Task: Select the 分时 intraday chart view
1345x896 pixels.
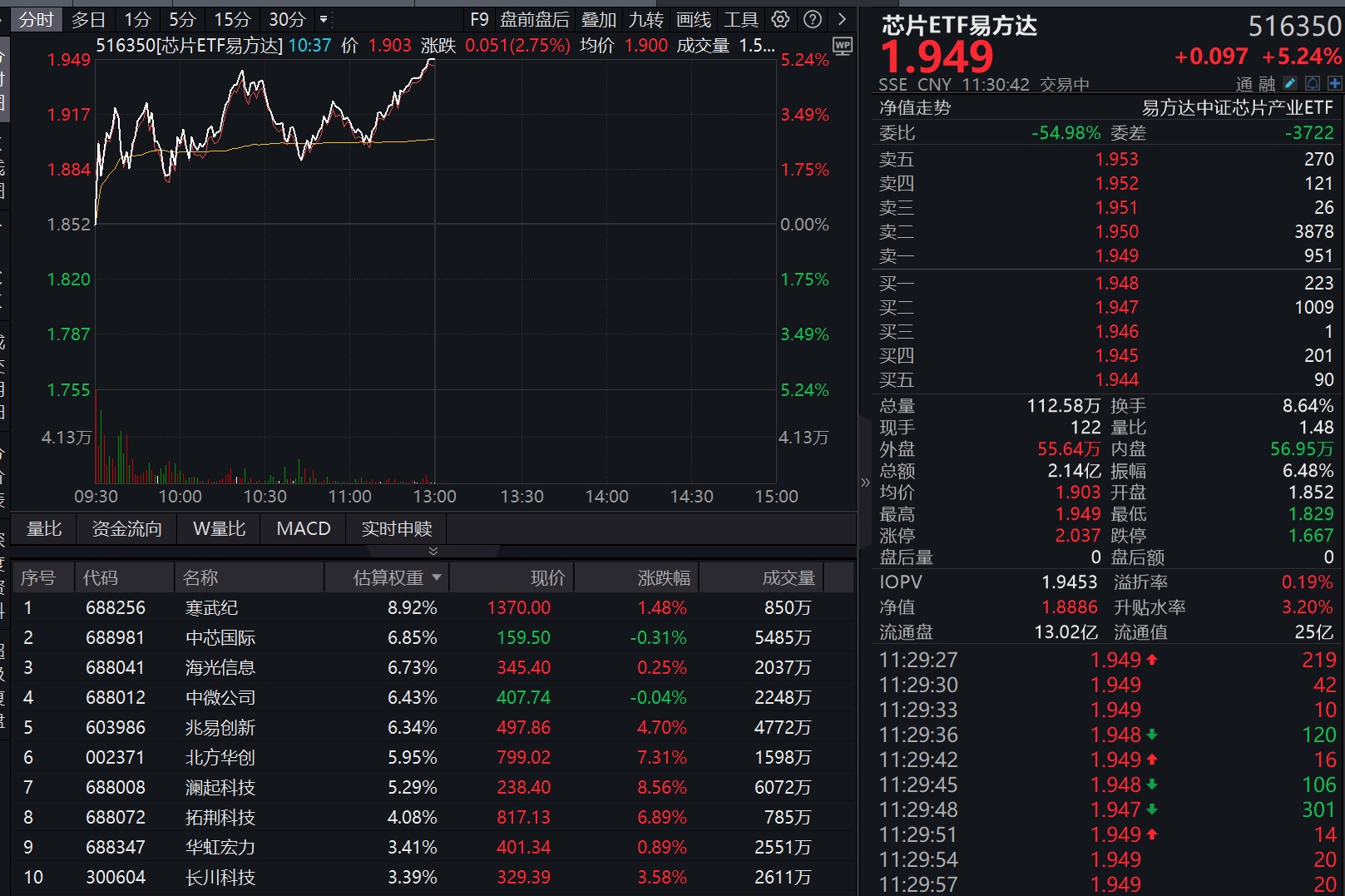Action: click(x=36, y=19)
